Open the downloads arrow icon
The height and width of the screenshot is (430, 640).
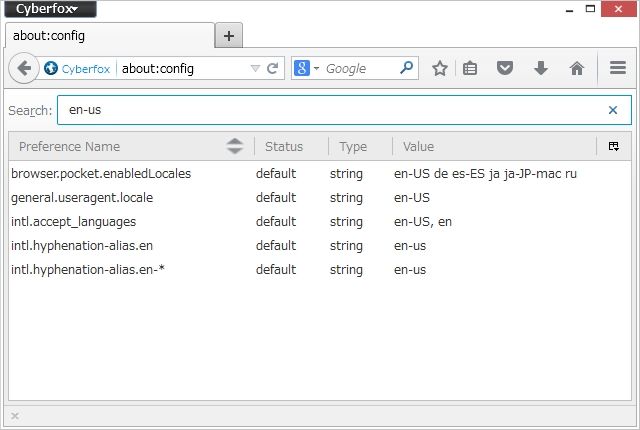click(x=541, y=68)
